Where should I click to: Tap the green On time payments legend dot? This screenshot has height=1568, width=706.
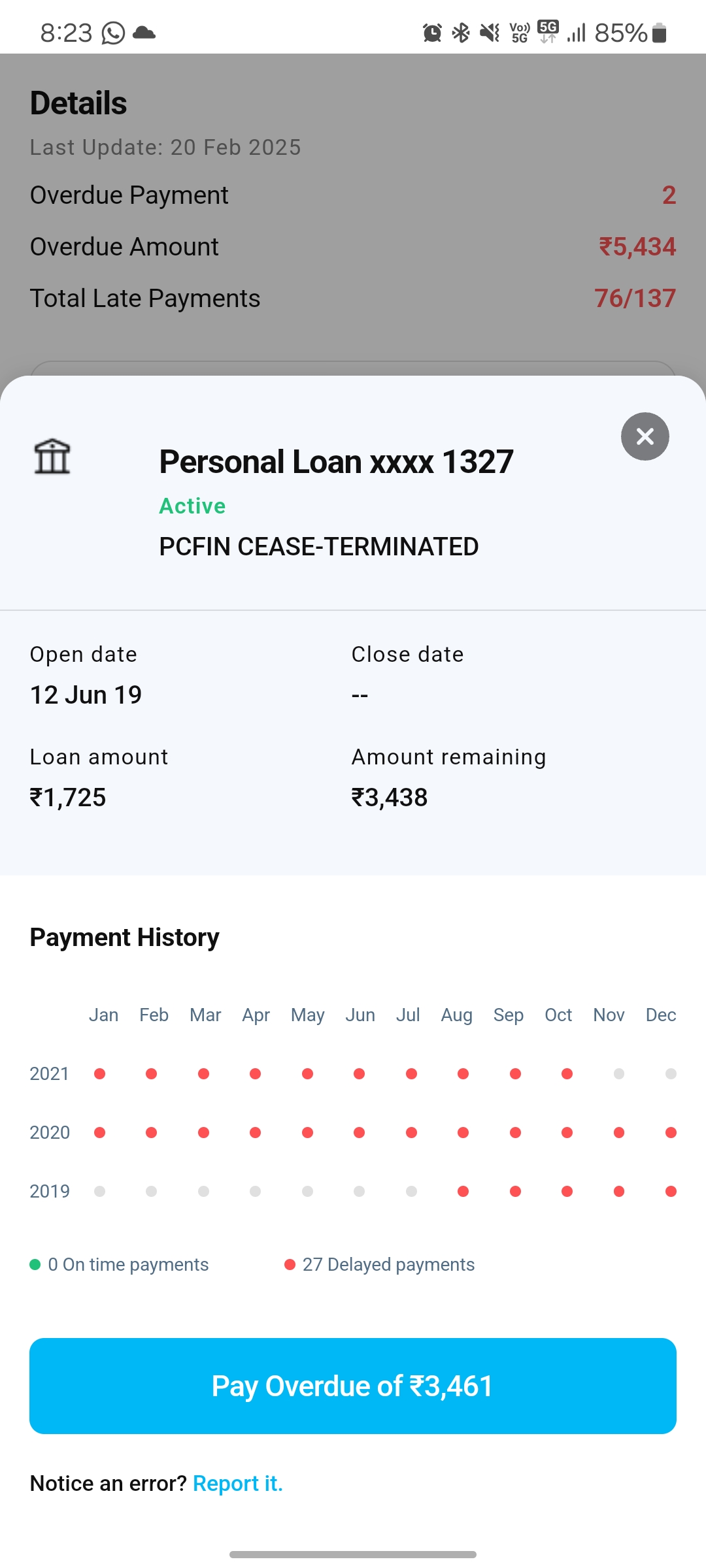point(35,1265)
